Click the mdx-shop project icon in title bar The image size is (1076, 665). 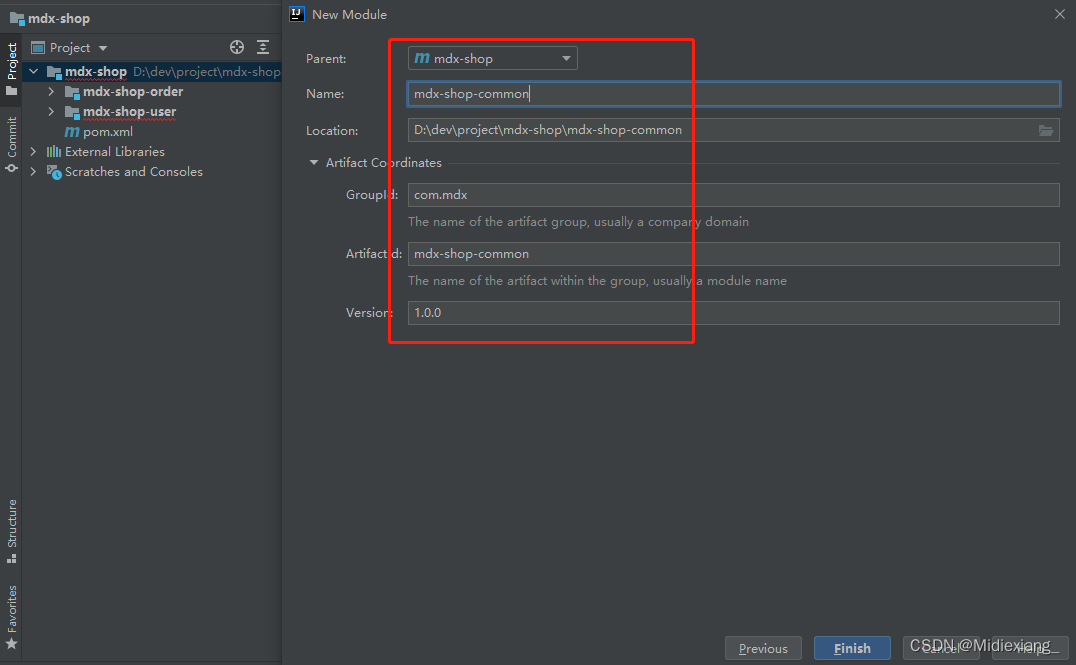[x=16, y=19]
